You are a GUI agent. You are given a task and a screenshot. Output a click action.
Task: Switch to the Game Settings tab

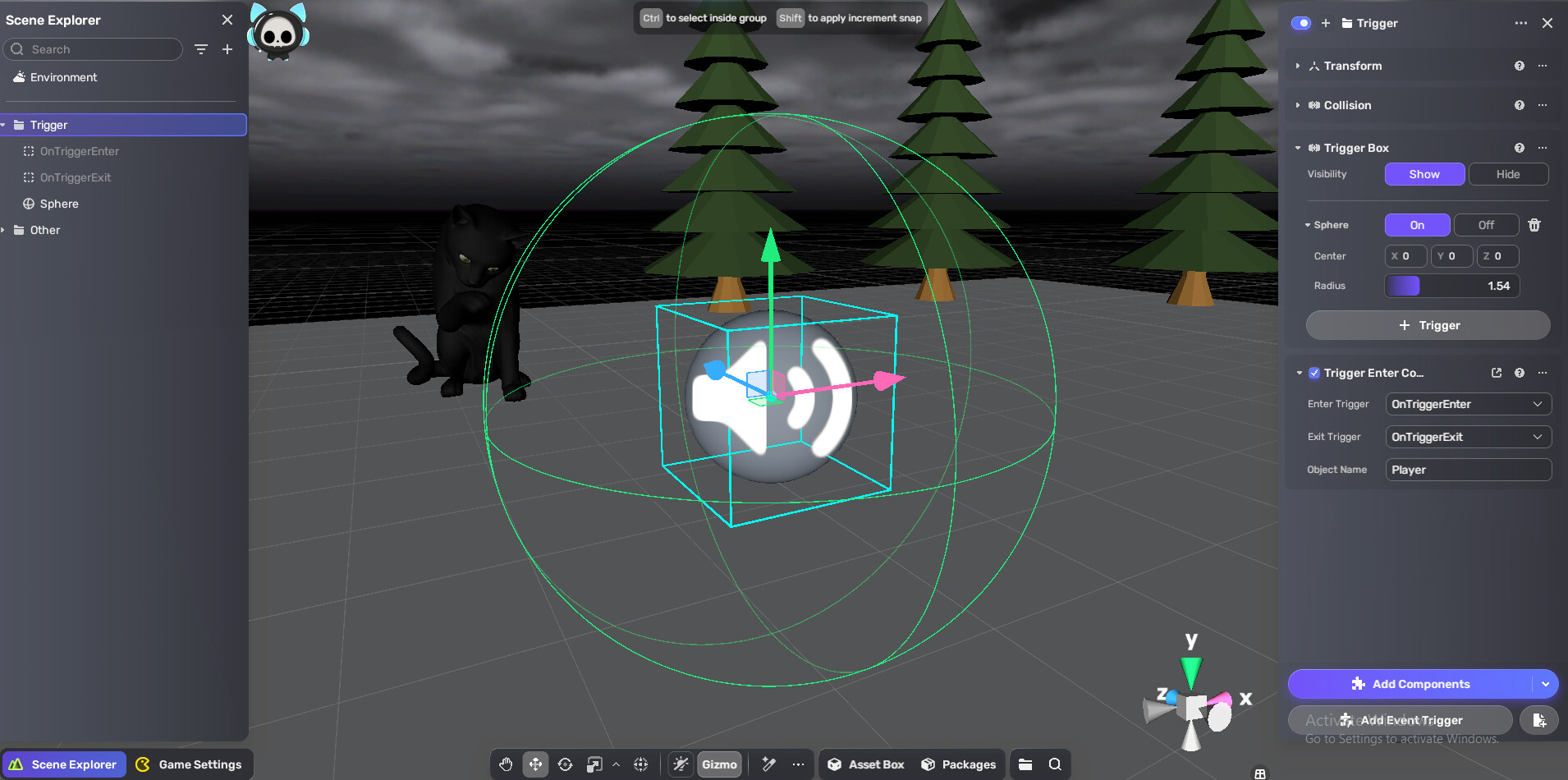[x=190, y=764]
